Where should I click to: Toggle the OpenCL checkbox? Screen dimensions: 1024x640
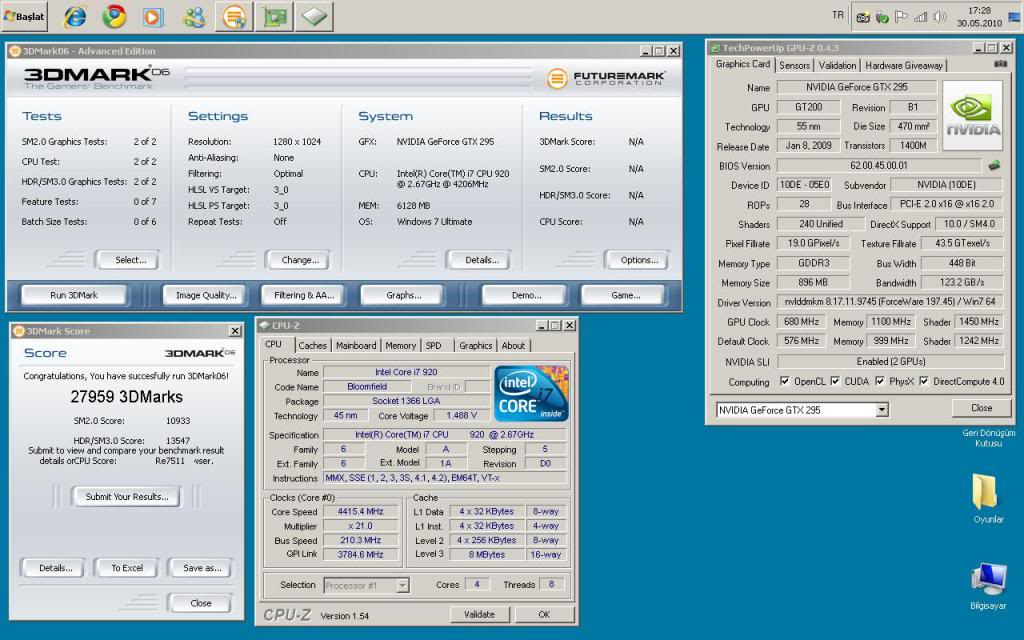tap(784, 381)
